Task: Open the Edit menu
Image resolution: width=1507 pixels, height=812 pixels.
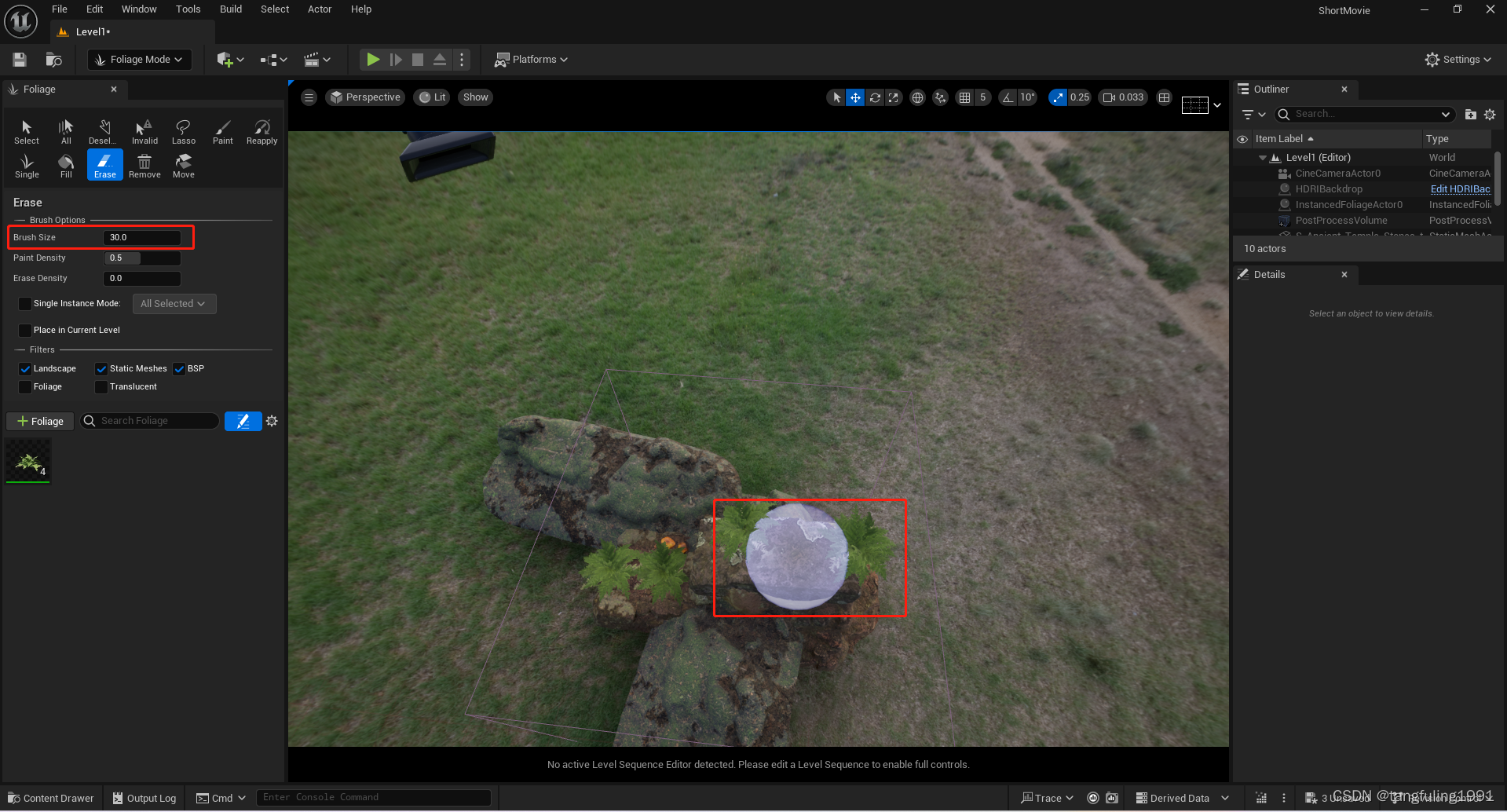Action: pyautogui.click(x=95, y=9)
